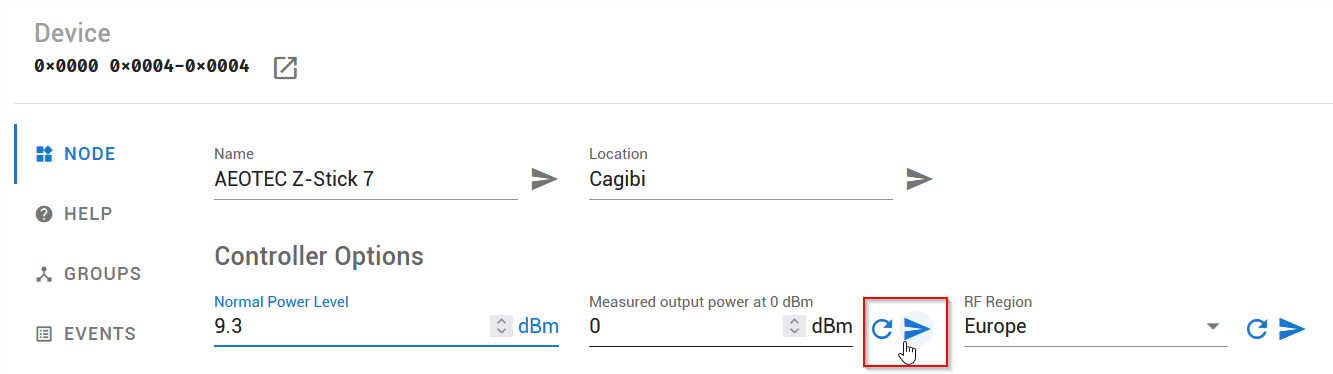Select the NODE tab
This screenshot has width=1333, height=374.
coord(76,154)
